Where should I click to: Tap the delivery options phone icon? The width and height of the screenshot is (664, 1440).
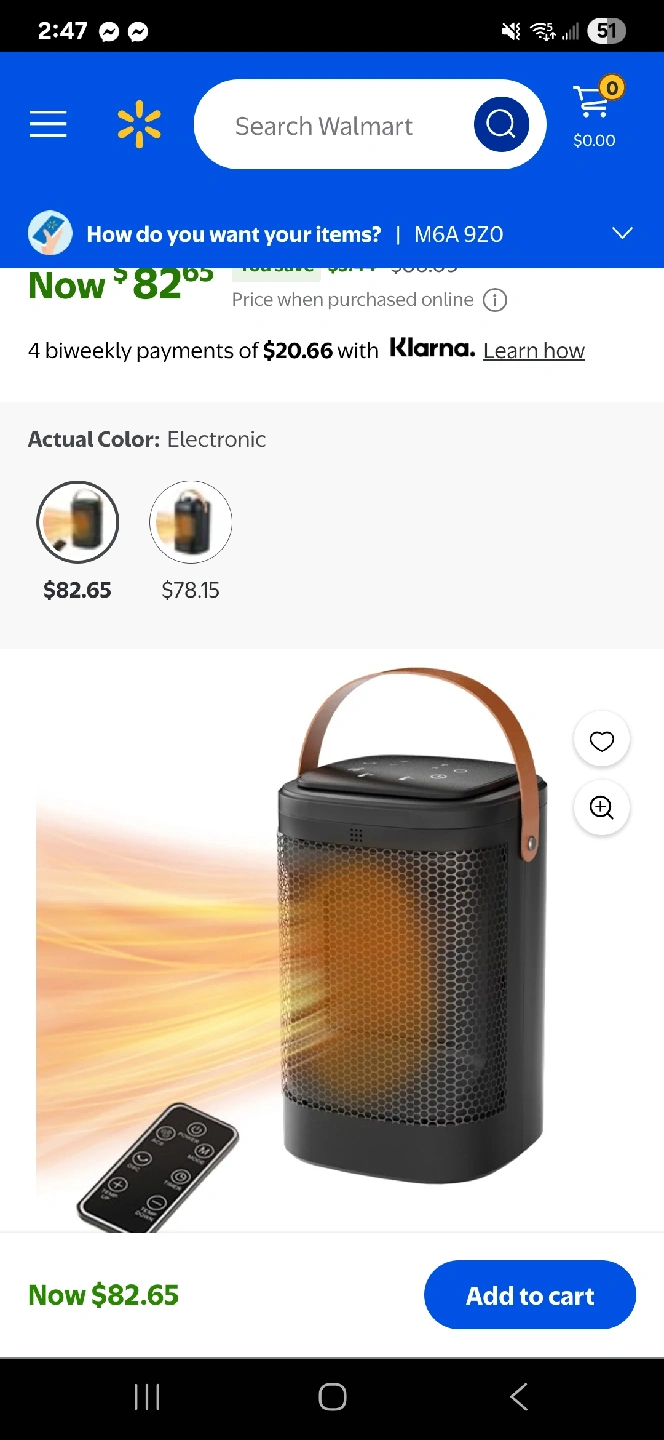click(x=50, y=234)
